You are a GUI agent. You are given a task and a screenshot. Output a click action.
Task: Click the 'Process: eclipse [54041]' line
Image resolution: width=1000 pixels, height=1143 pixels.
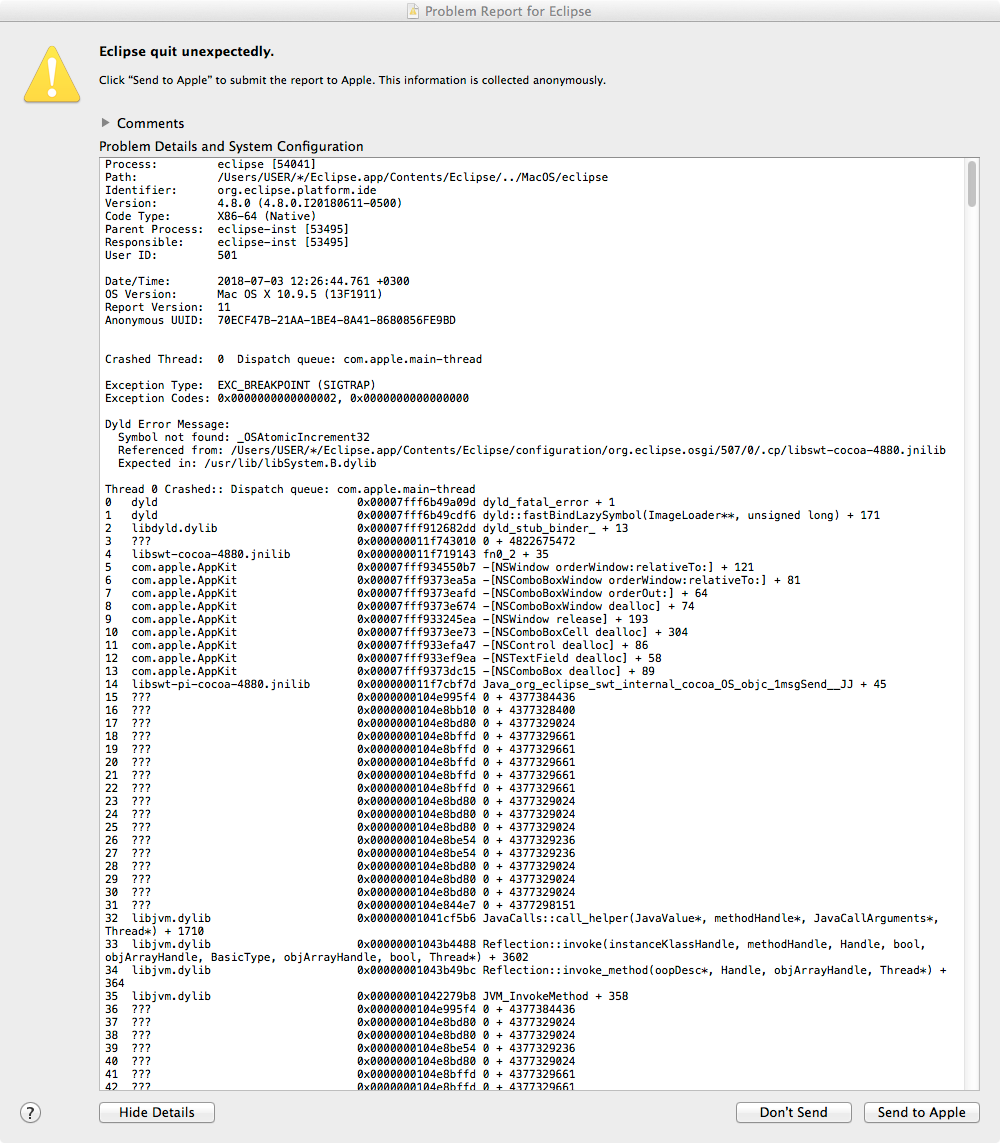point(210,164)
